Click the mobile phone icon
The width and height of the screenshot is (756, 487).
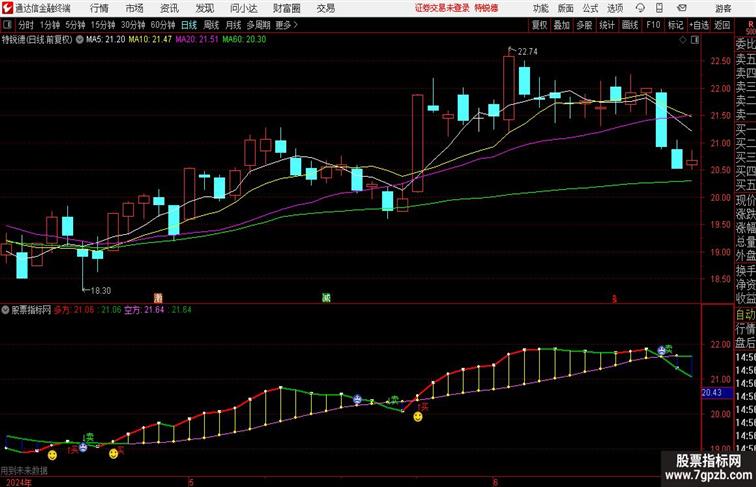pyautogui.click(x=660, y=8)
